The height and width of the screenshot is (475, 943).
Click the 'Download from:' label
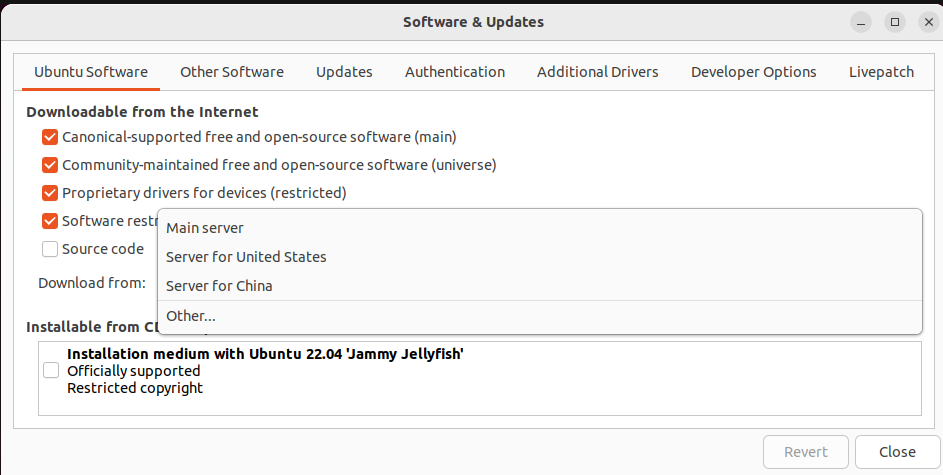tap(92, 283)
